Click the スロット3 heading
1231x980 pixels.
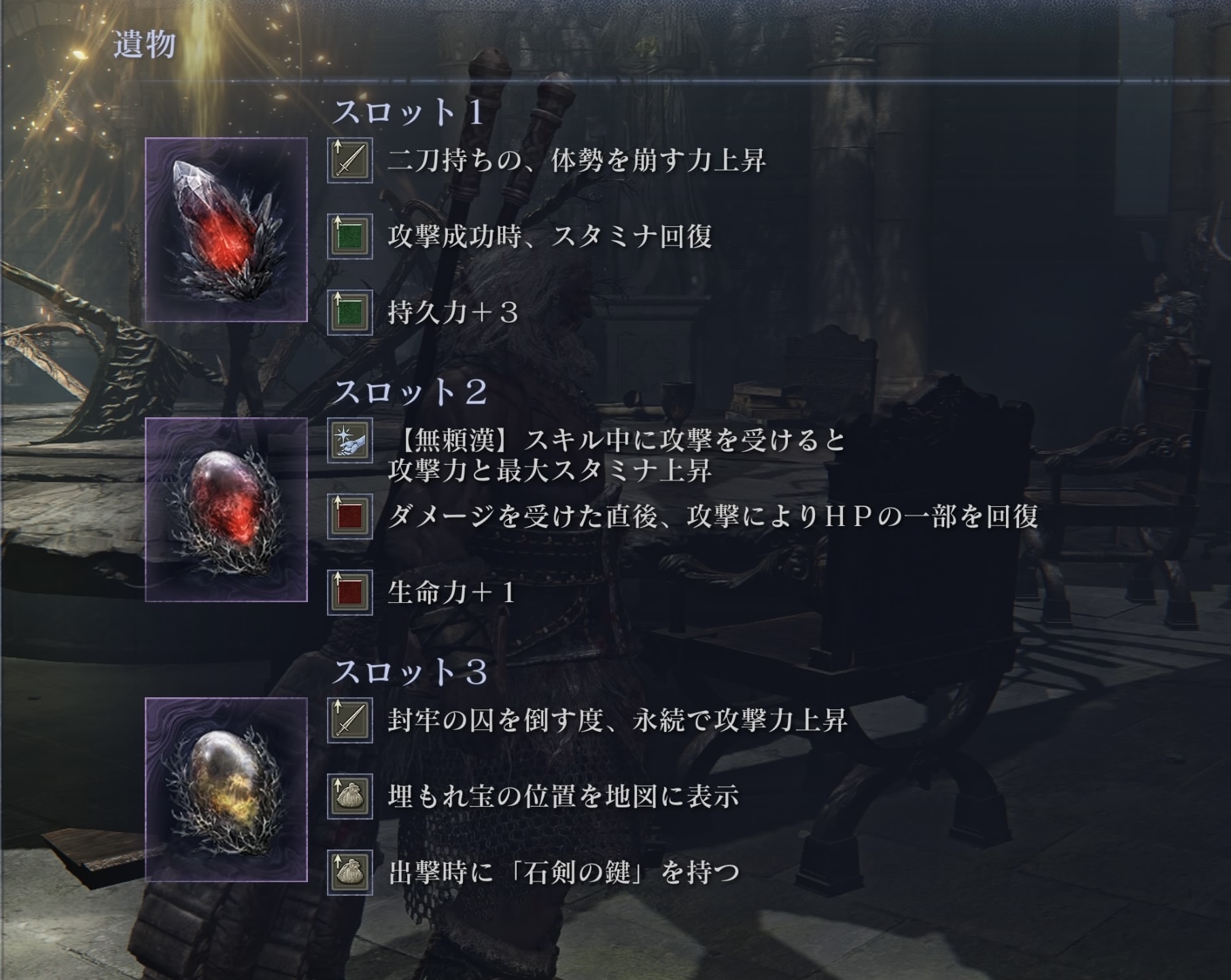click(x=410, y=672)
